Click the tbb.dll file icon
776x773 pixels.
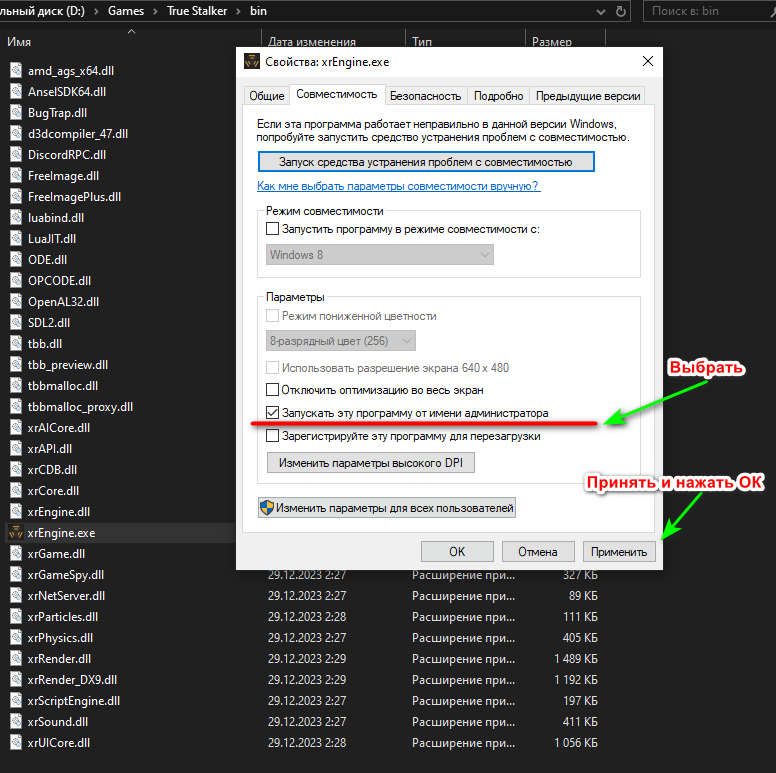(16, 344)
